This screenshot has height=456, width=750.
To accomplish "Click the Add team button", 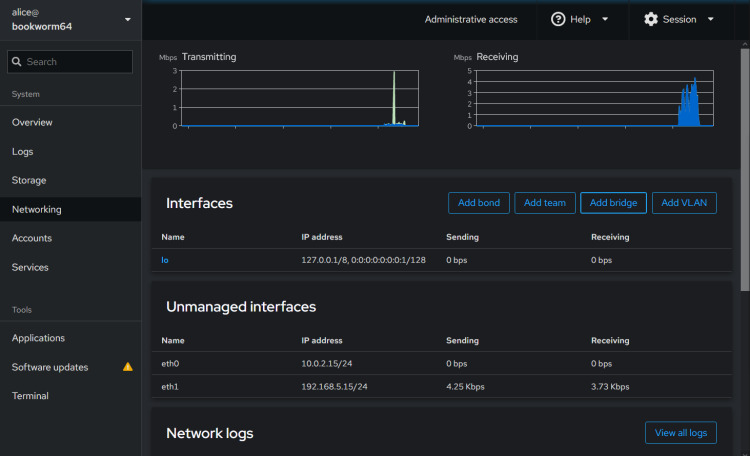I will click(545, 203).
